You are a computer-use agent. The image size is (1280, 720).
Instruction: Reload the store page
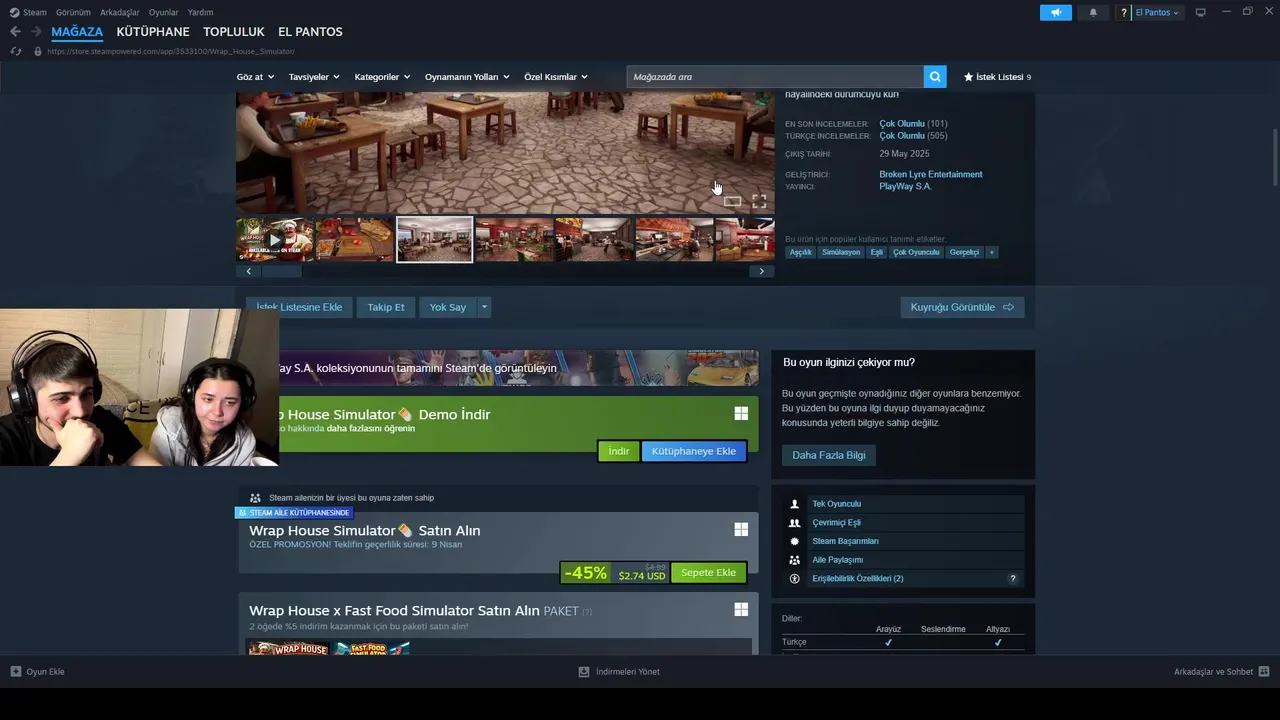(15, 51)
